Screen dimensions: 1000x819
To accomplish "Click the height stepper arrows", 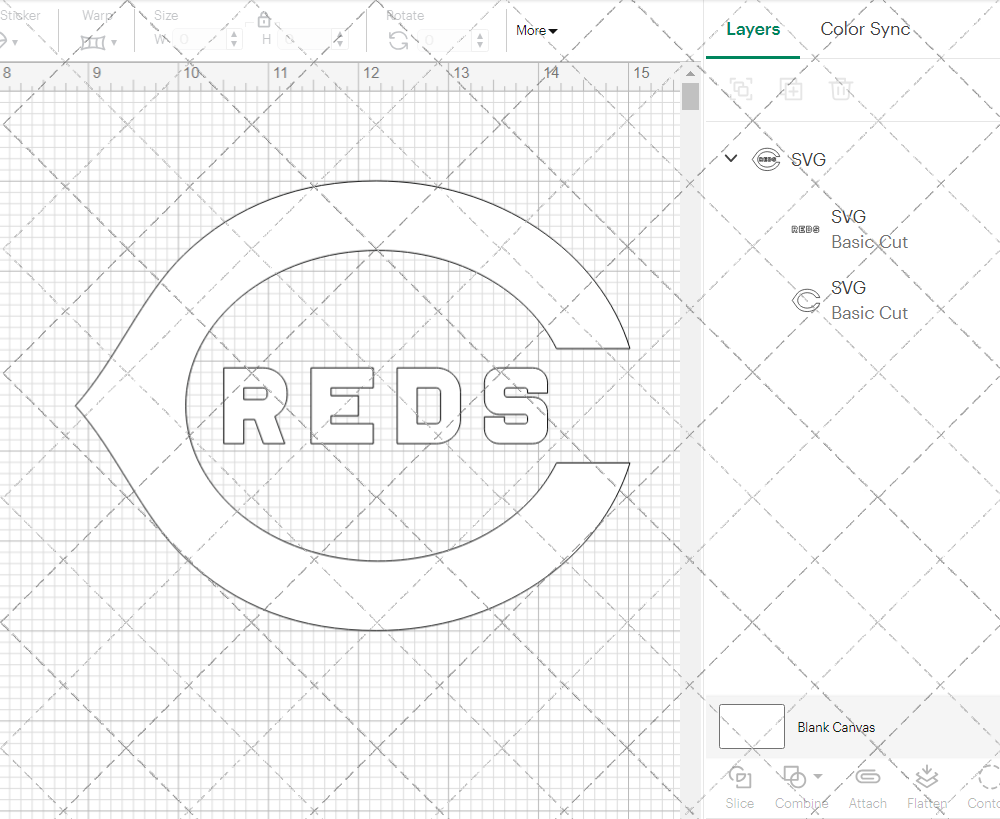I will pyautogui.click(x=341, y=40).
